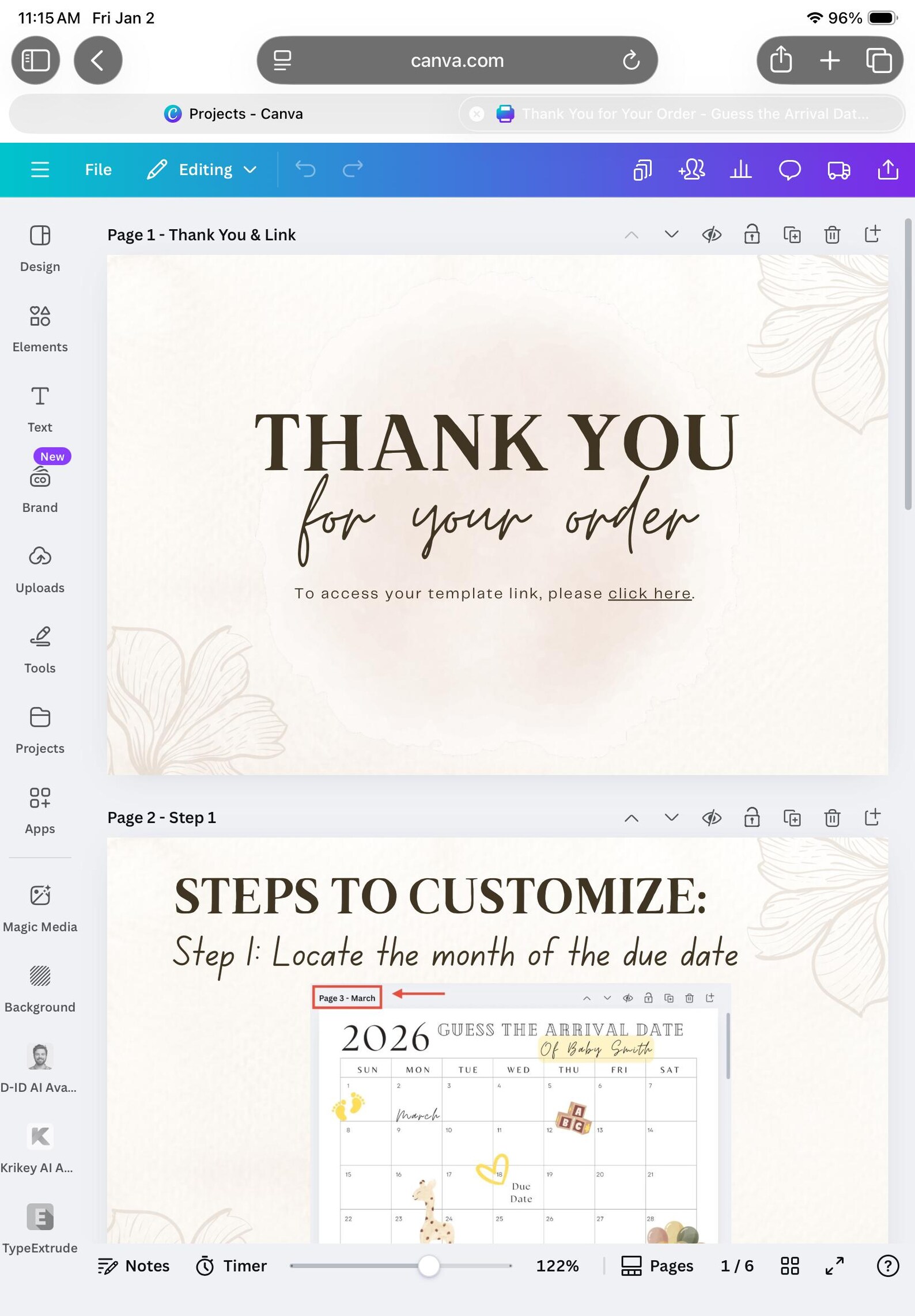Open the D-ID AI Avatars app
Screen dimensions: 915x1316
40,1068
